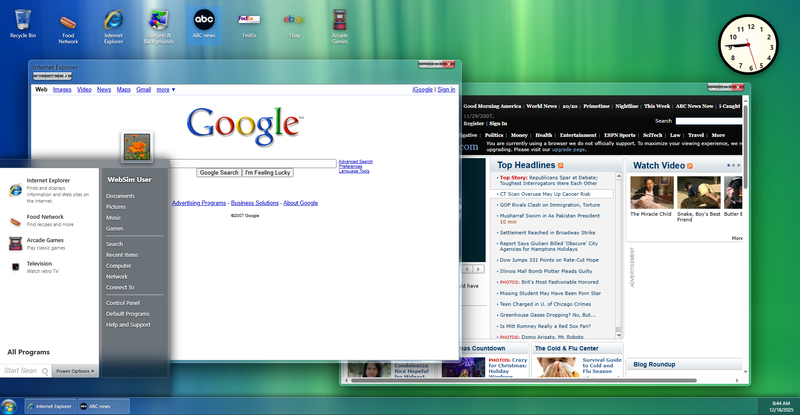This screenshot has width=800, height=415.
Task: Open Google News link
Action: pos(104,89)
